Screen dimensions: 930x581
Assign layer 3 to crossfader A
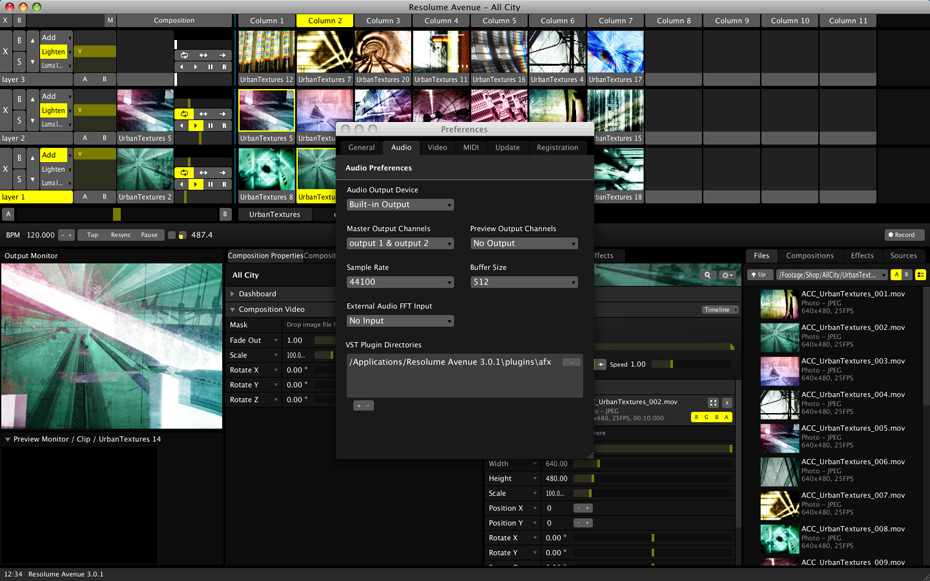pyautogui.click(x=85, y=79)
